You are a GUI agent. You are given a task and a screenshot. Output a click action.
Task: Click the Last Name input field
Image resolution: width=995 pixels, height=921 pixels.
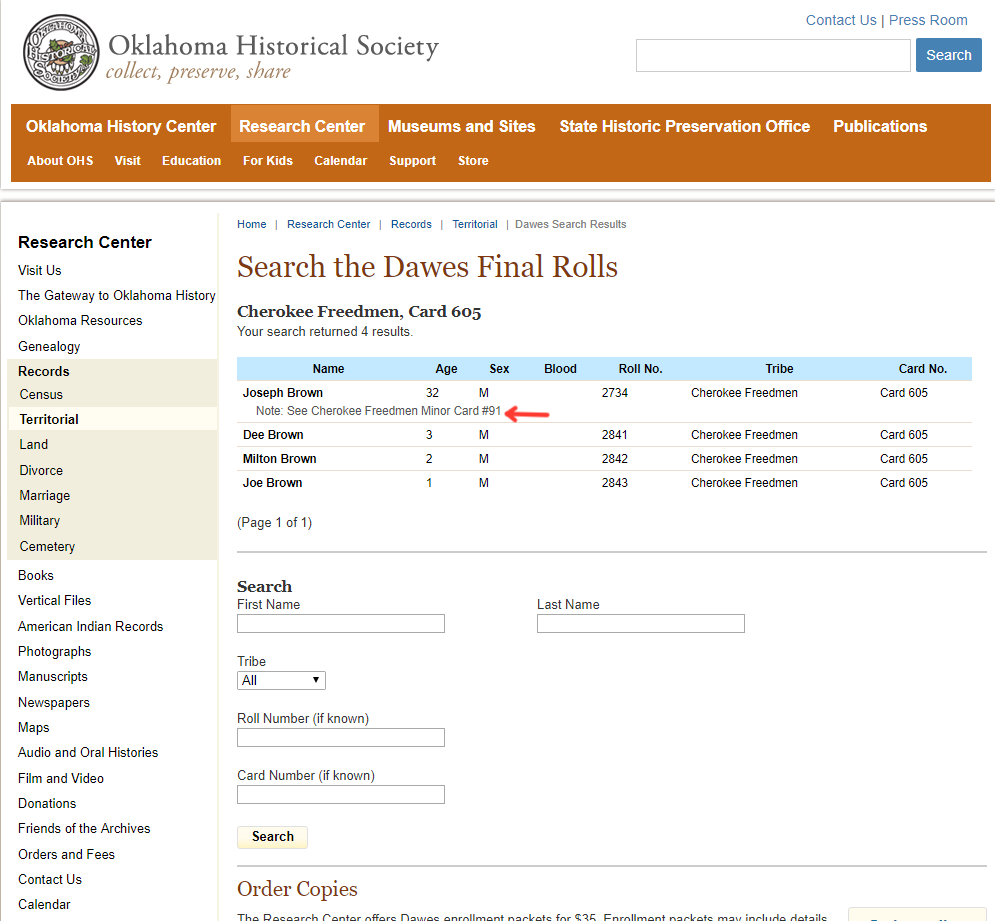tap(640, 623)
